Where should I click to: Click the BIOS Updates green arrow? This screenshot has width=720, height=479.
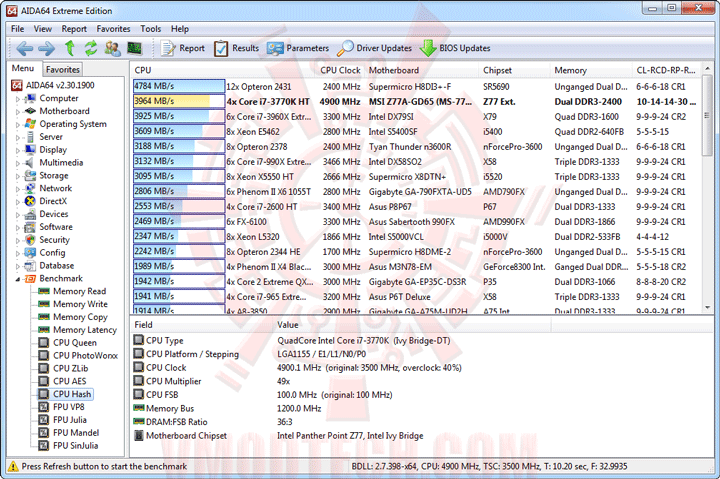(x=428, y=48)
